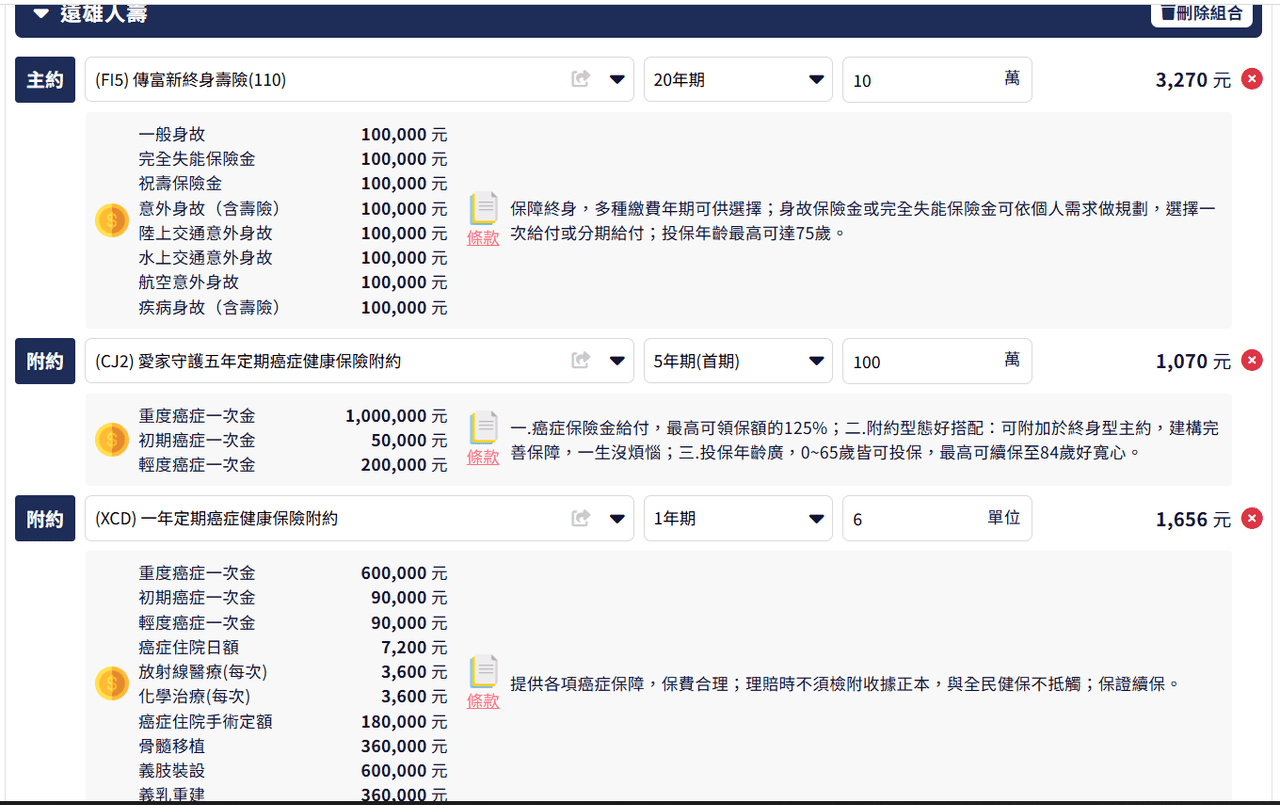Edit the CJ2 coverage amount field showing 100
The height and width of the screenshot is (805, 1280).
(937, 360)
